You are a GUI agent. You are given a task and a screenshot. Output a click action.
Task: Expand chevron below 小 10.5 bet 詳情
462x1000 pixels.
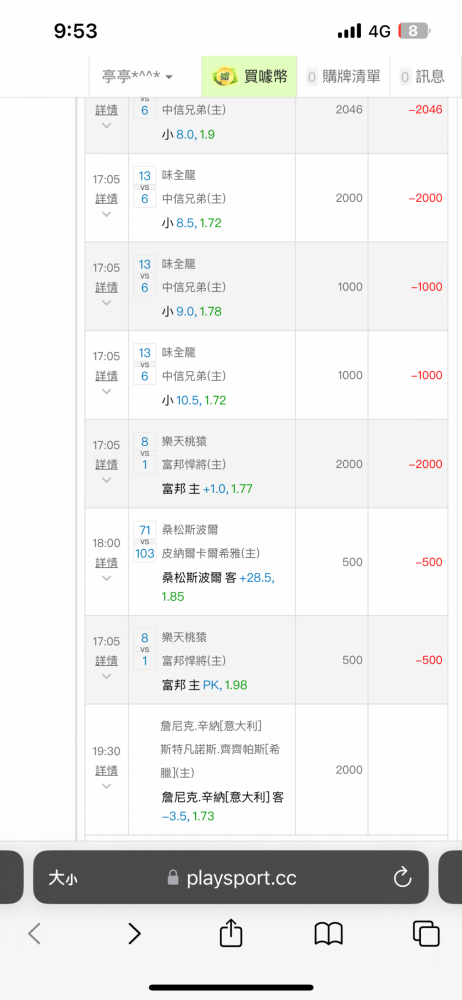coord(107,392)
